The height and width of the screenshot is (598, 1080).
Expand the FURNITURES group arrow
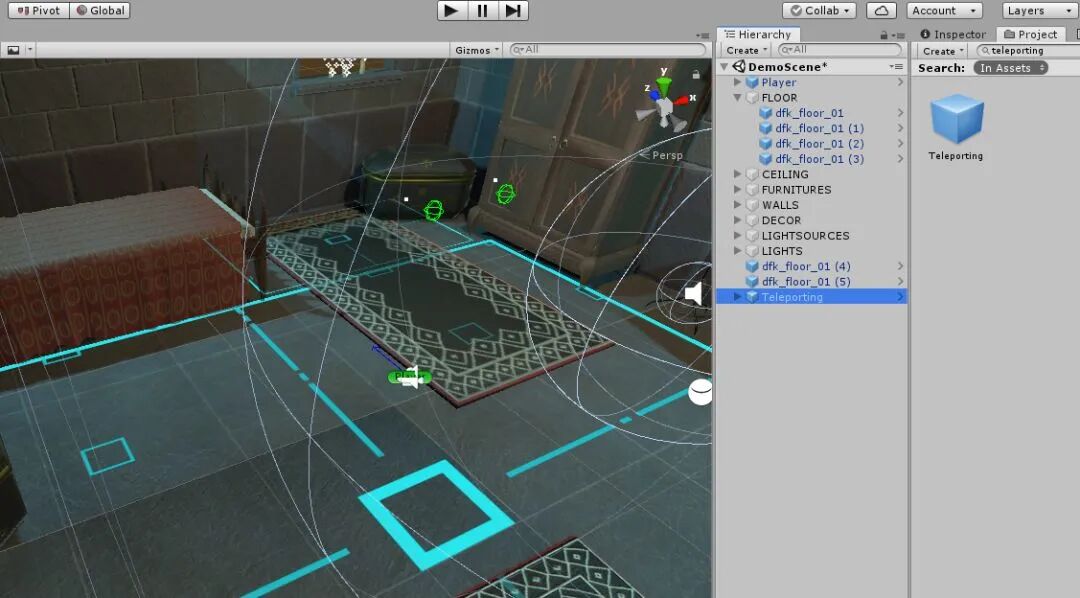(738, 189)
